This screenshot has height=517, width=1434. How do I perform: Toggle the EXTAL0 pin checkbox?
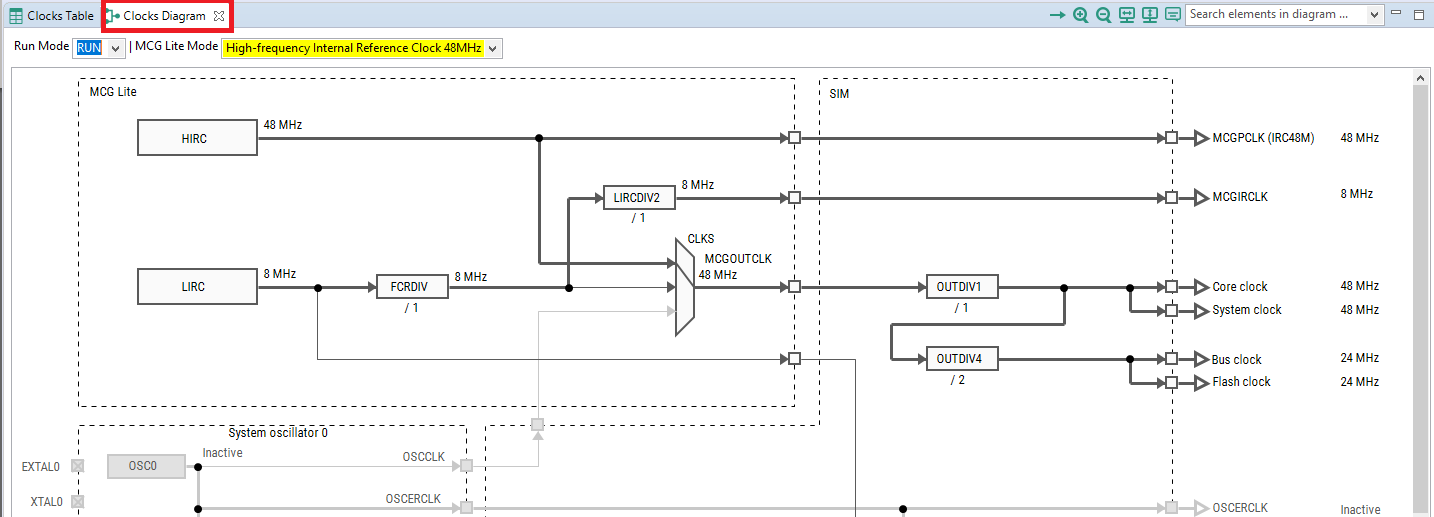(x=78, y=466)
